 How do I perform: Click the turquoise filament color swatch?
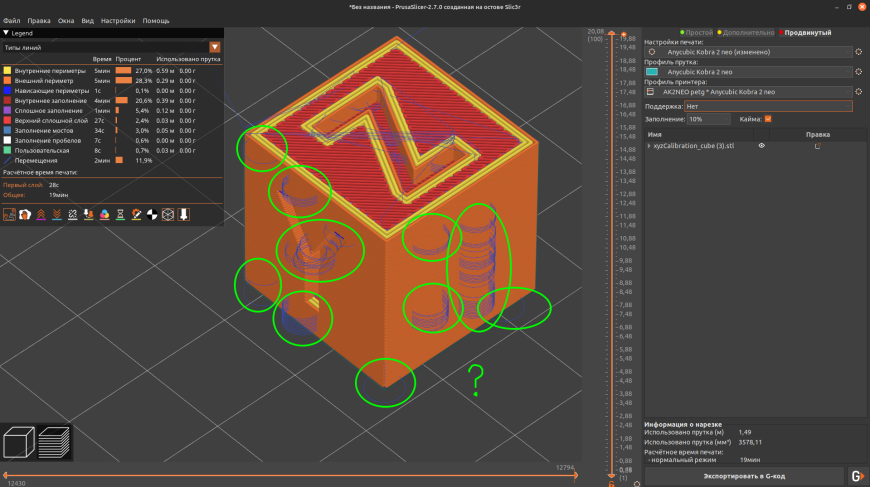(652, 72)
